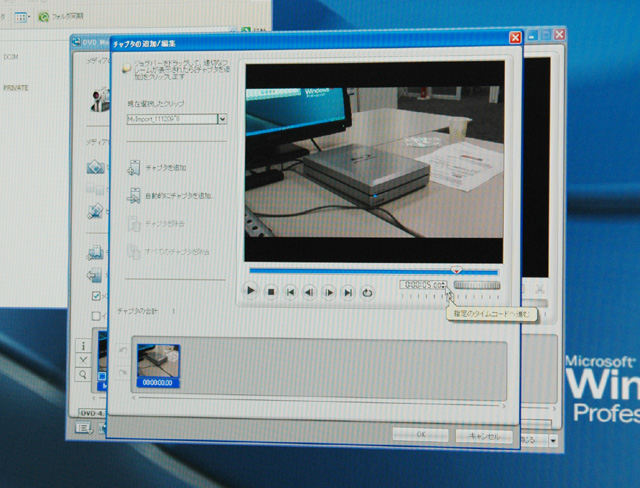Click the shuttle wheel beside the timecode
This screenshot has height=488, width=640.
tap(476, 286)
